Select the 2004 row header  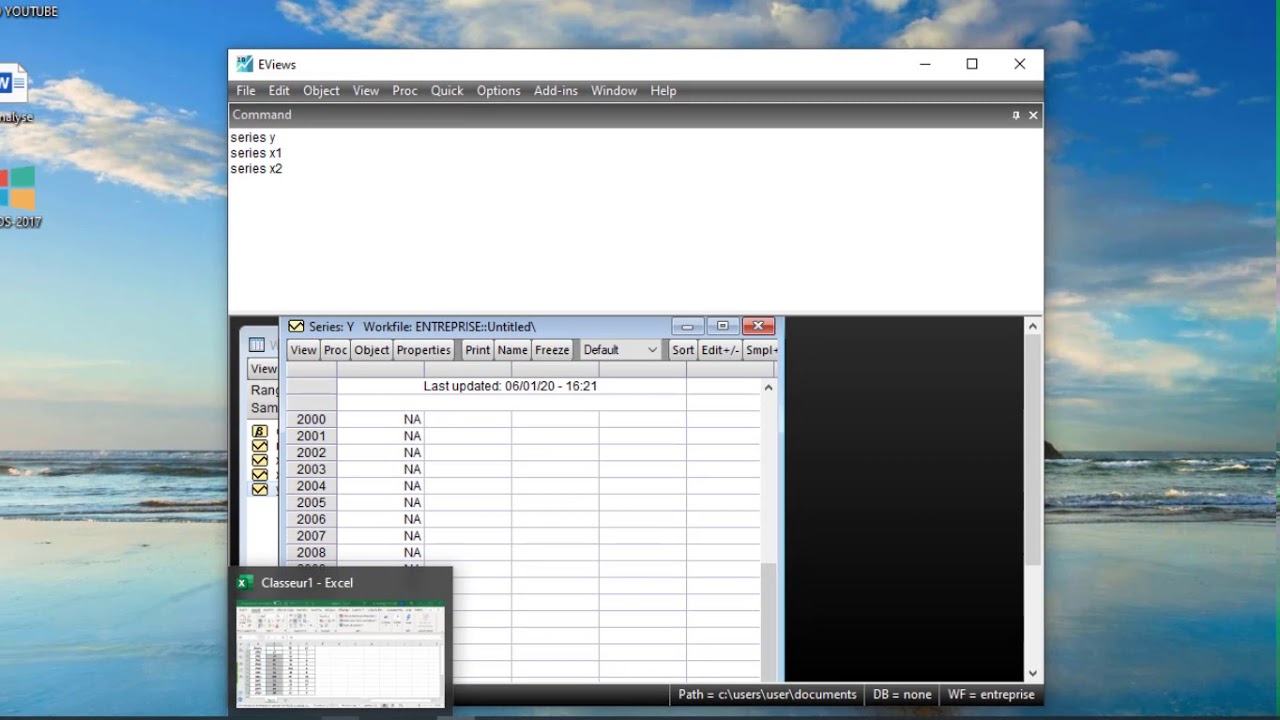[x=311, y=486]
